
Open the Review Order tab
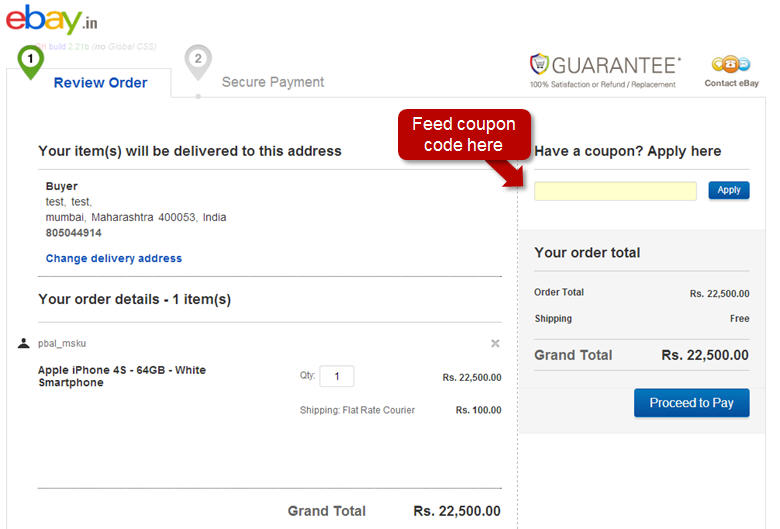pos(100,83)
